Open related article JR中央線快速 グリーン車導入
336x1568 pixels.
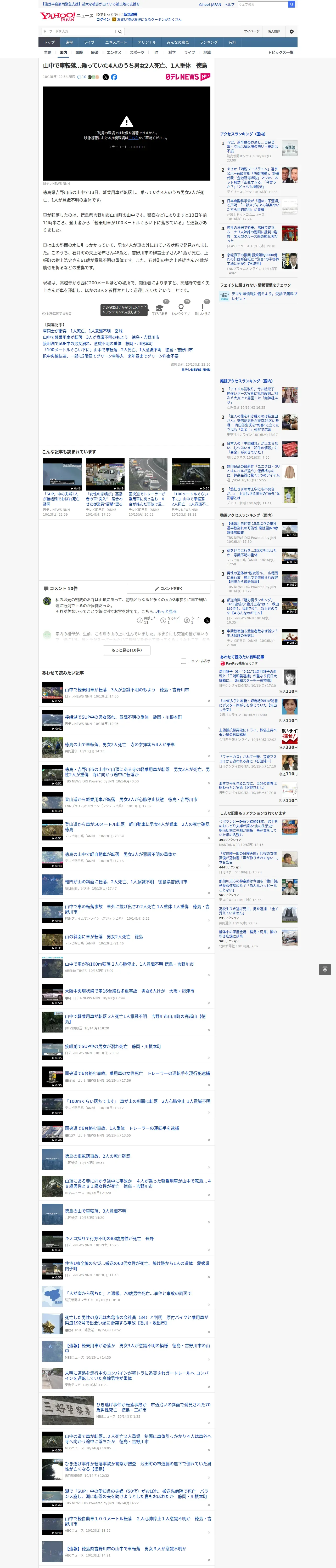point(110,356)
